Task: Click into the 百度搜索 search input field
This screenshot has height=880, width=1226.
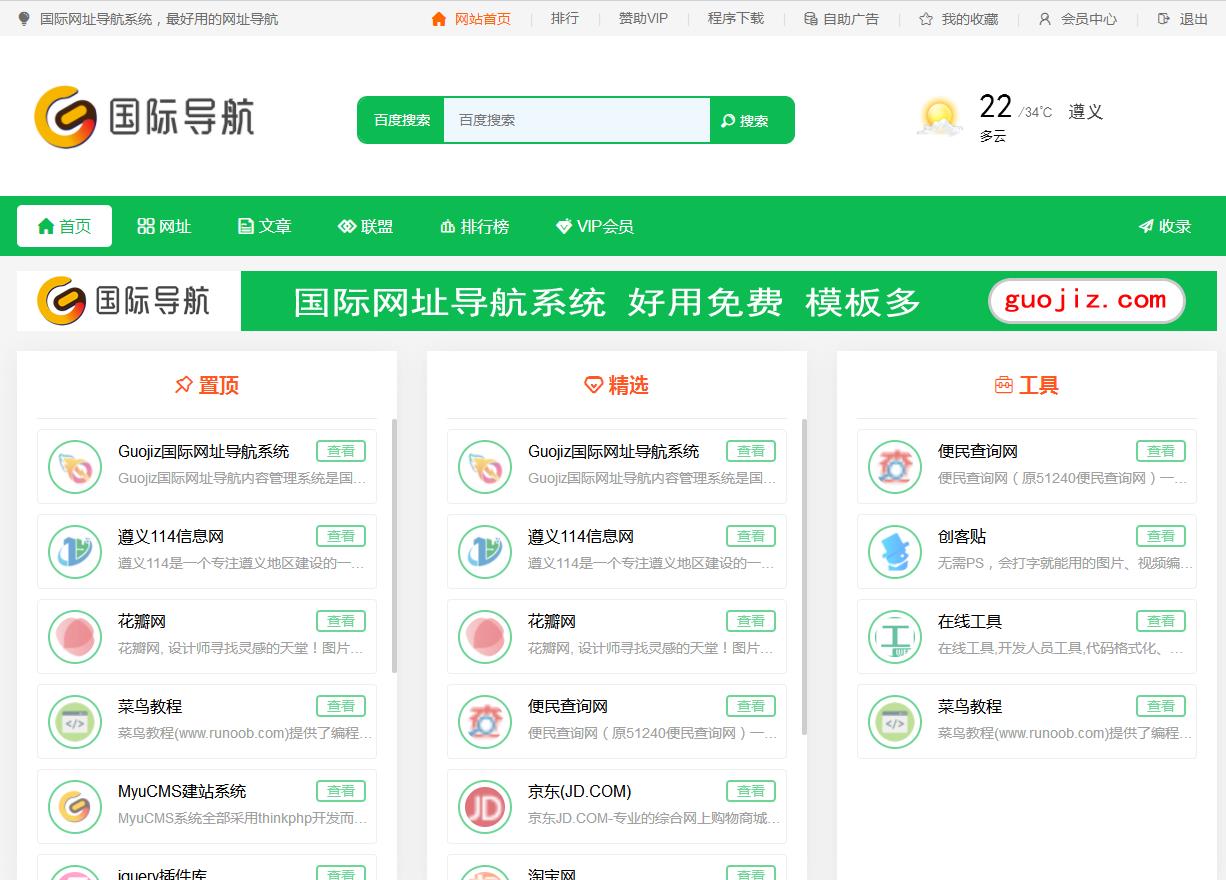Action: (x=577, y=120)
